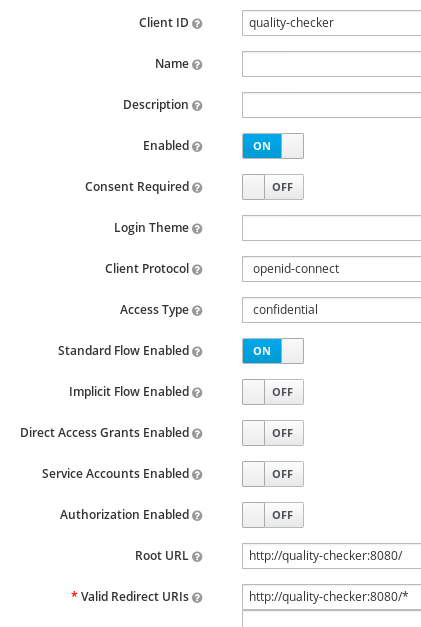Click the Root URL input field
Viewport: 421px width, 627px height.
pyautogui.click(x=331, y=556)
